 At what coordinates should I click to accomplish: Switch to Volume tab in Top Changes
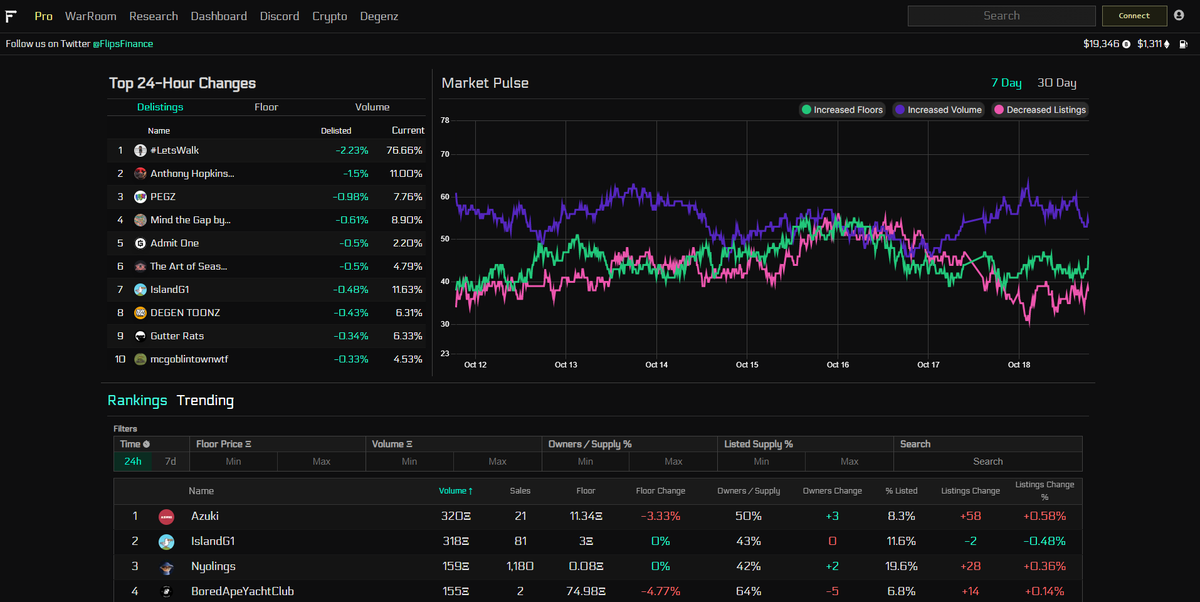point(372,107)
